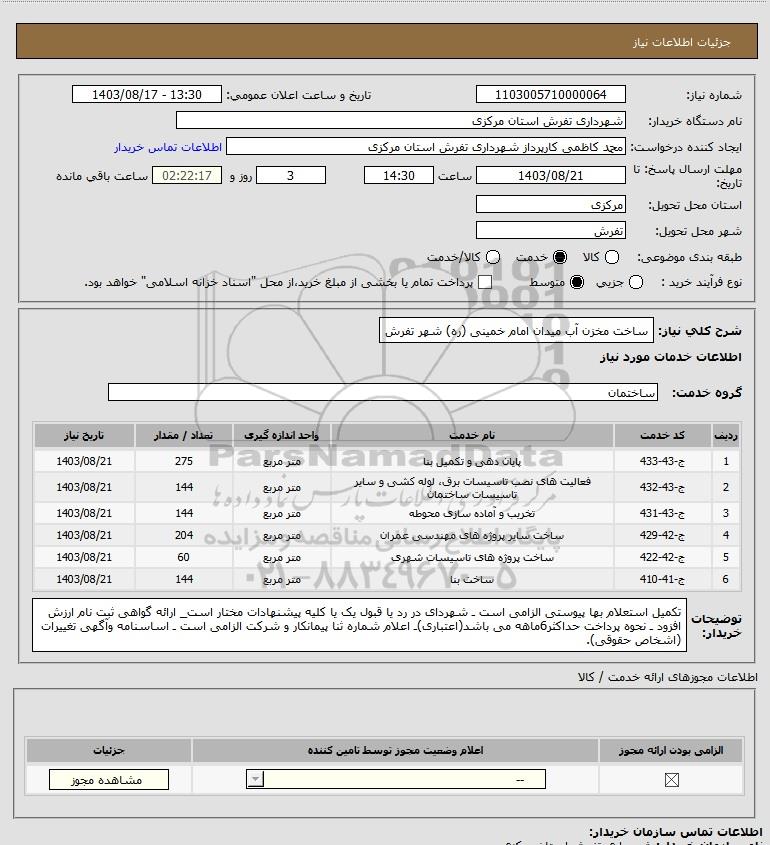Select the کالا radio button
This screenshot has height=845, width=770.
(612, 258)
